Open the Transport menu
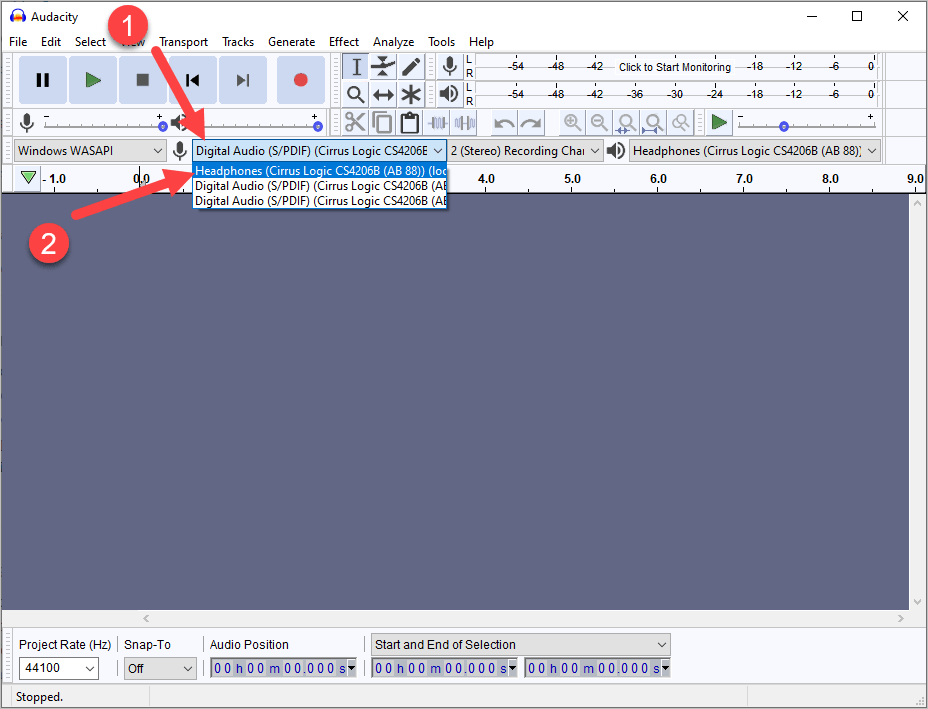This screenshot has height=709, width=928. [x=183, y=42]
